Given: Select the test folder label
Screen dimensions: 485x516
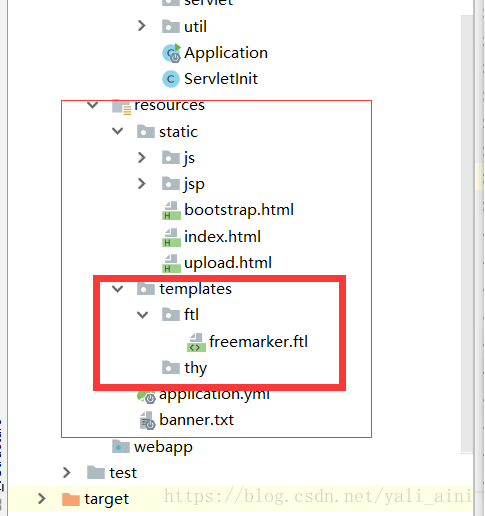Looking at the screenshot, I should [x=123, y=473].
